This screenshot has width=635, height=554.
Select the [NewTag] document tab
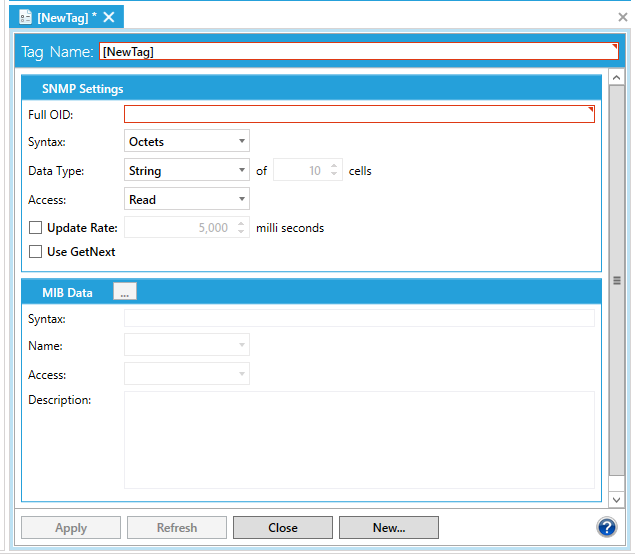coord(66,17)
